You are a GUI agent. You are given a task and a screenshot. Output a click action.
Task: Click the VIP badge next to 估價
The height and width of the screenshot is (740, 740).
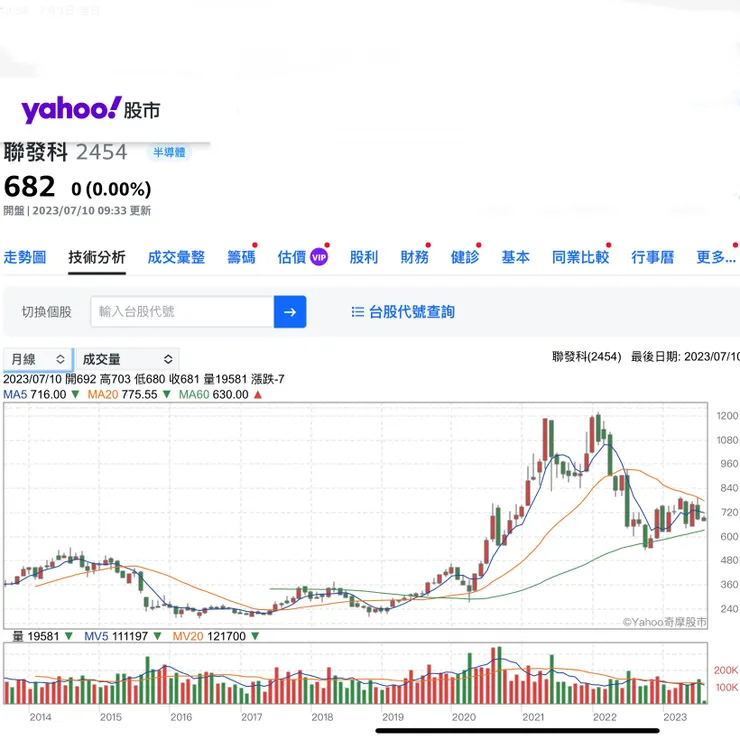tap(319, 258)
